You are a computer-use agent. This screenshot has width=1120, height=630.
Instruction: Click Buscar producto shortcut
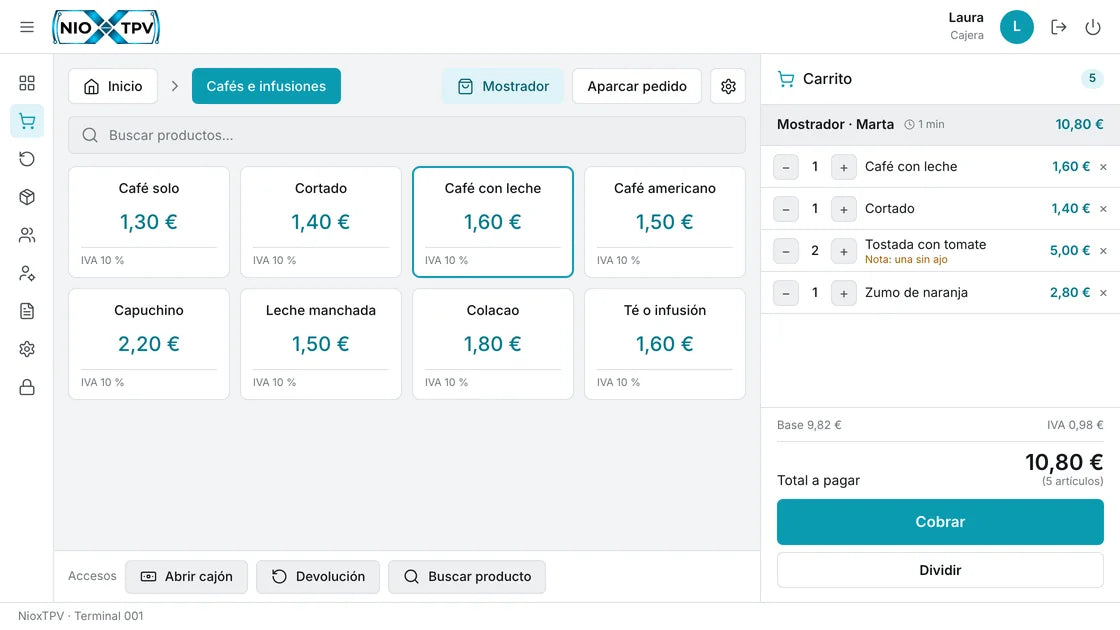click(467, 576)
